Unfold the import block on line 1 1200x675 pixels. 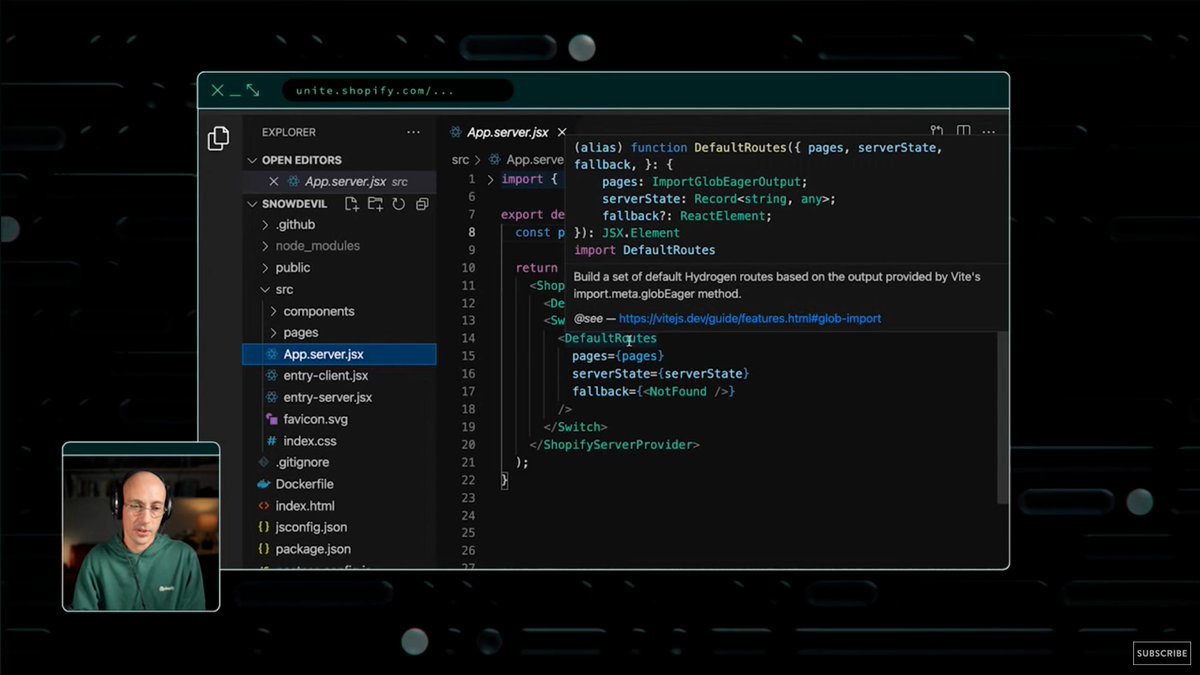click(x=490, y=179)
